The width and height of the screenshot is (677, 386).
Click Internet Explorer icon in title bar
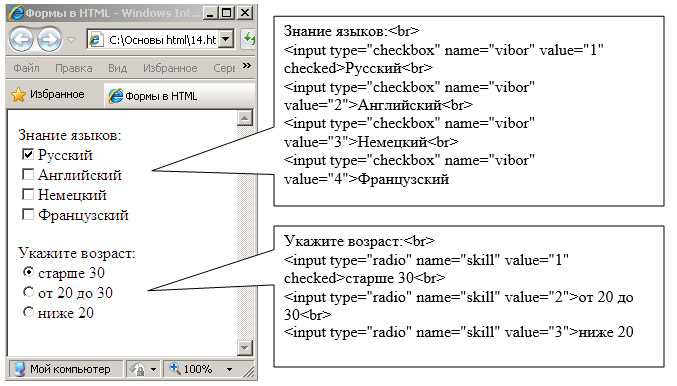pos(16,13)
